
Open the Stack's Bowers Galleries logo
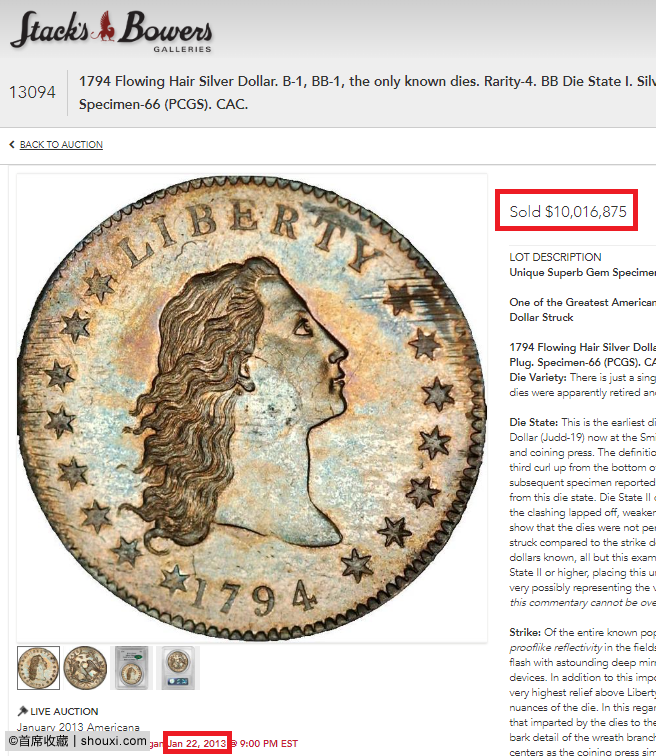coord(111,31)
